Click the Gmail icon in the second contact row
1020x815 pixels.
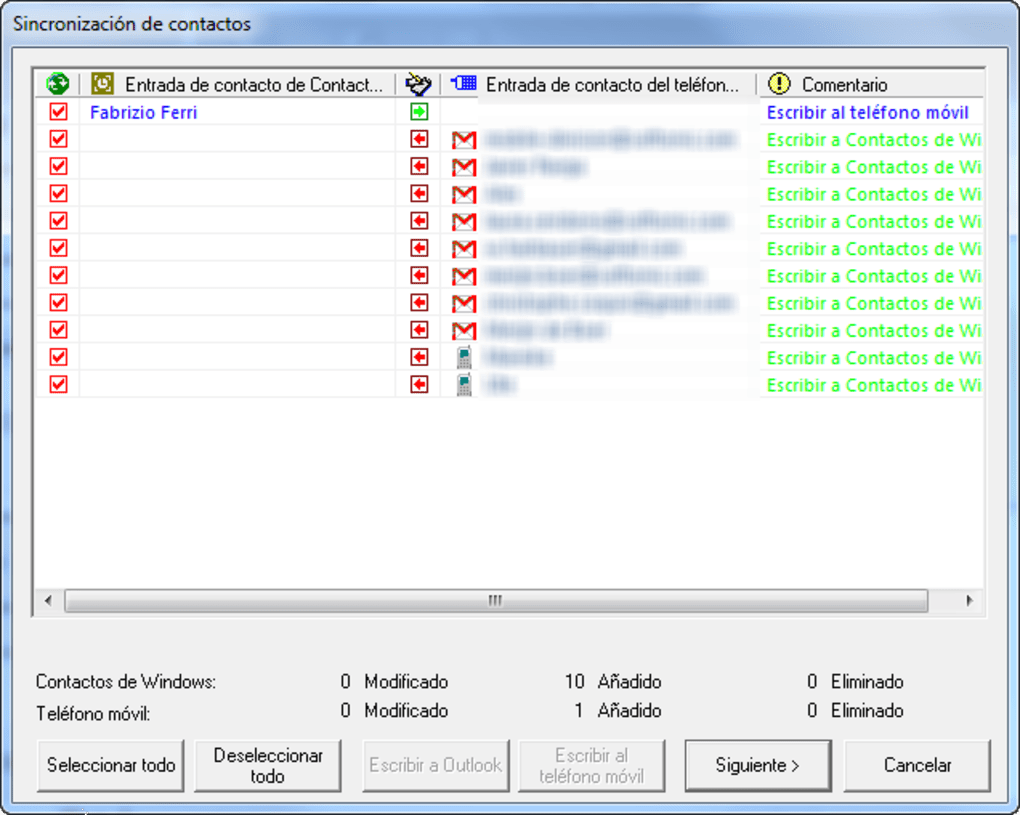click(463, 140)
